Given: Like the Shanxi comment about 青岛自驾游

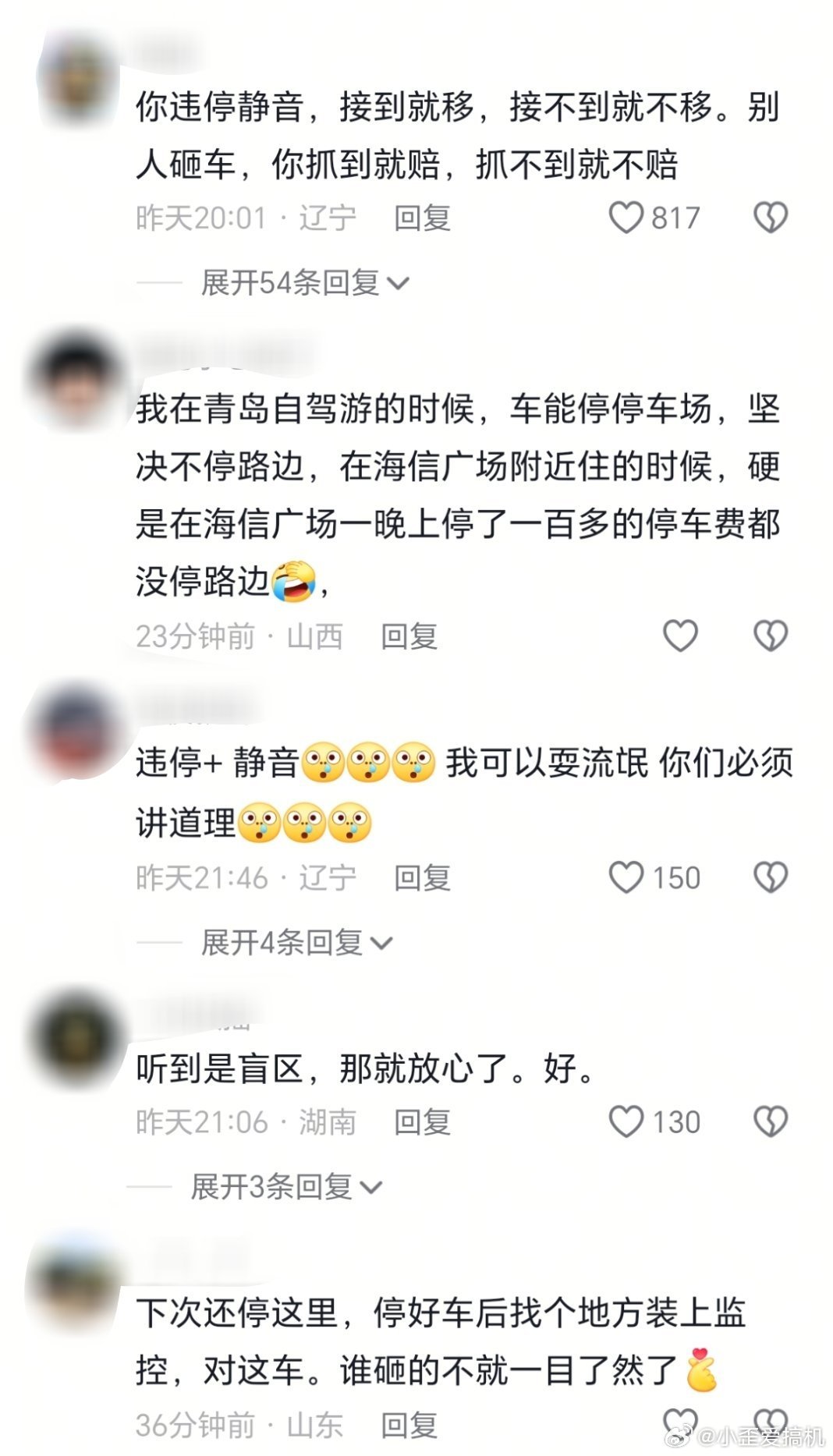Looking at the screenshot, I should coord(680,636).
